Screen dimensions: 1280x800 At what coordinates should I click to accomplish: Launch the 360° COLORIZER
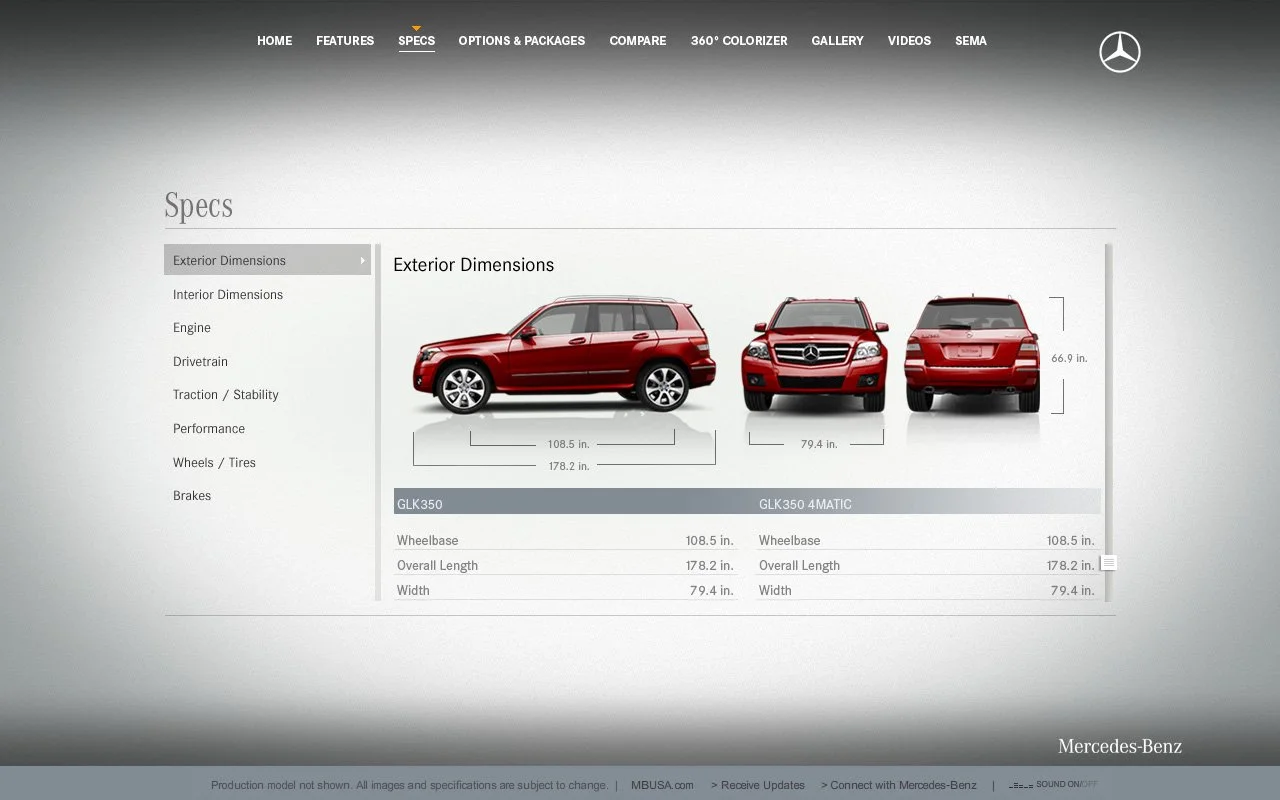point(739,41)
